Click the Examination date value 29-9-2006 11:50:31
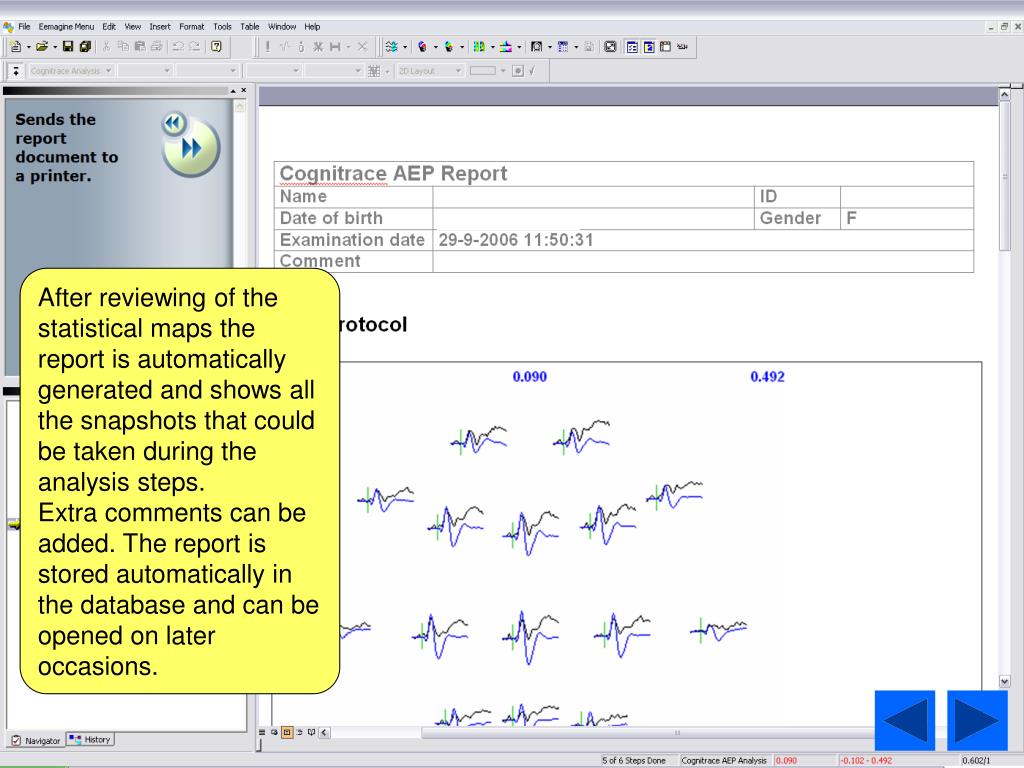Image resolution: width=1024 pixels, height=768 pixels. 516,240
